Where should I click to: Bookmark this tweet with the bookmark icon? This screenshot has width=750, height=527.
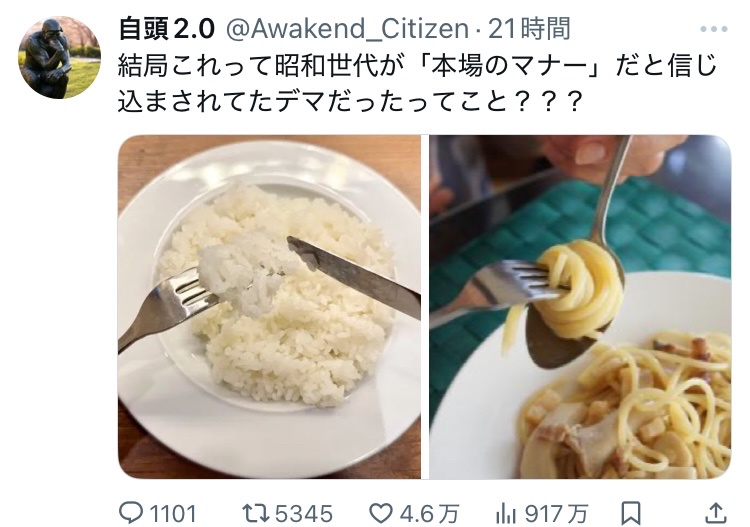pyautogui.click(x=631, y=513)
